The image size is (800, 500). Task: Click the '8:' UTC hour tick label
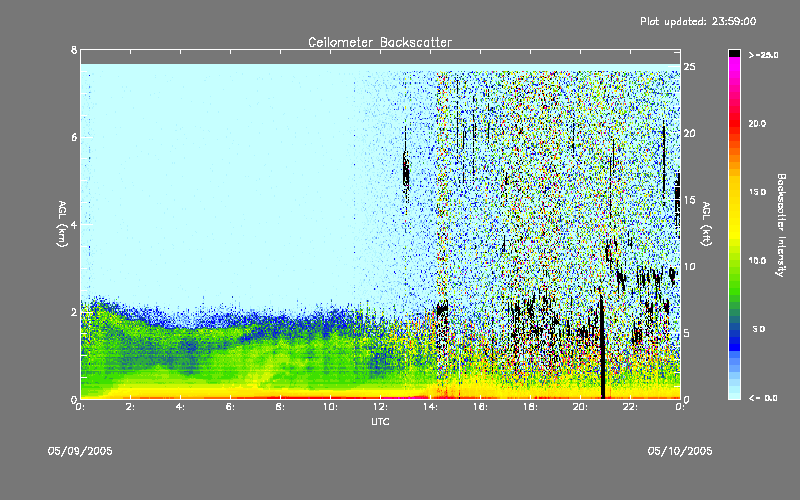pyautogui.click(x=280, y=407)
